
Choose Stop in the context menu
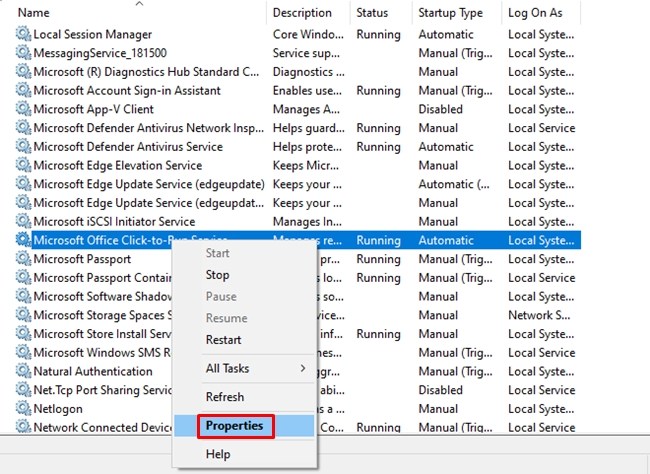[x=244, y=275]
